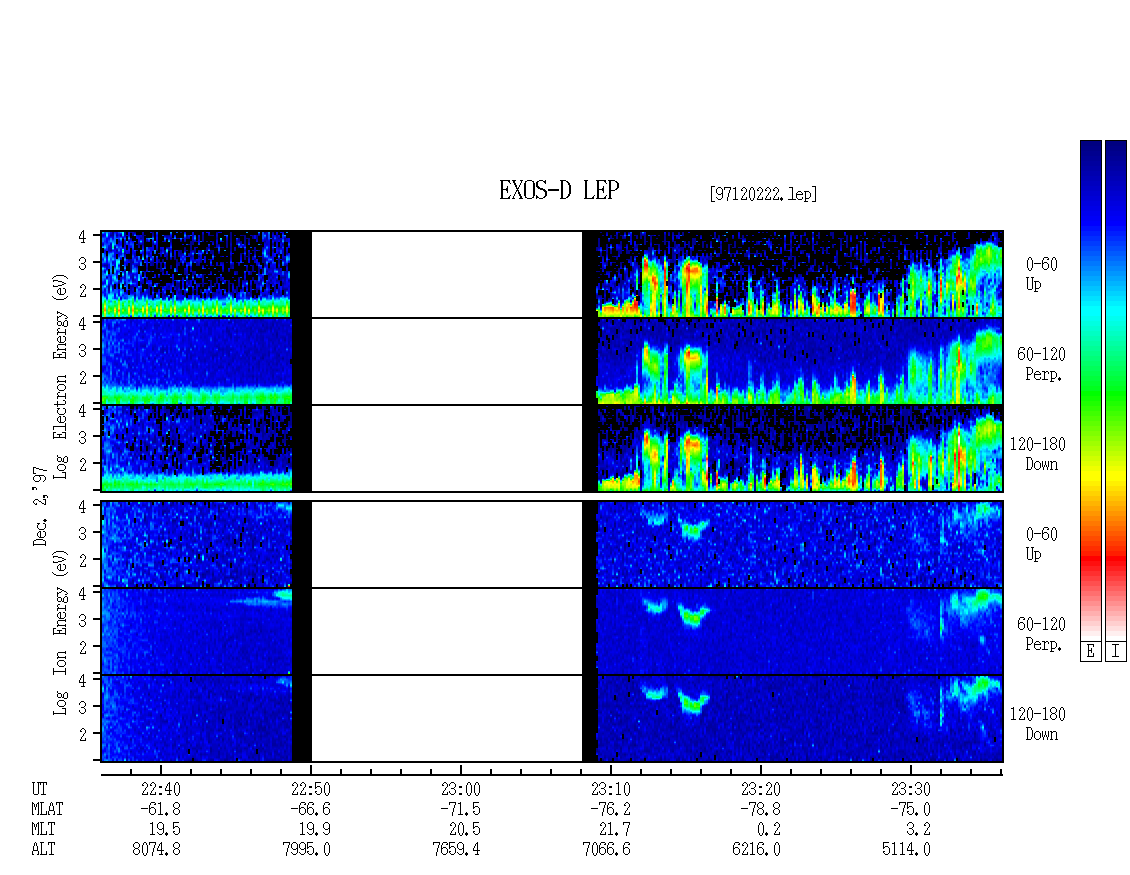
Task: Click the MLAT value -75.0
Action: coord(911,809)
